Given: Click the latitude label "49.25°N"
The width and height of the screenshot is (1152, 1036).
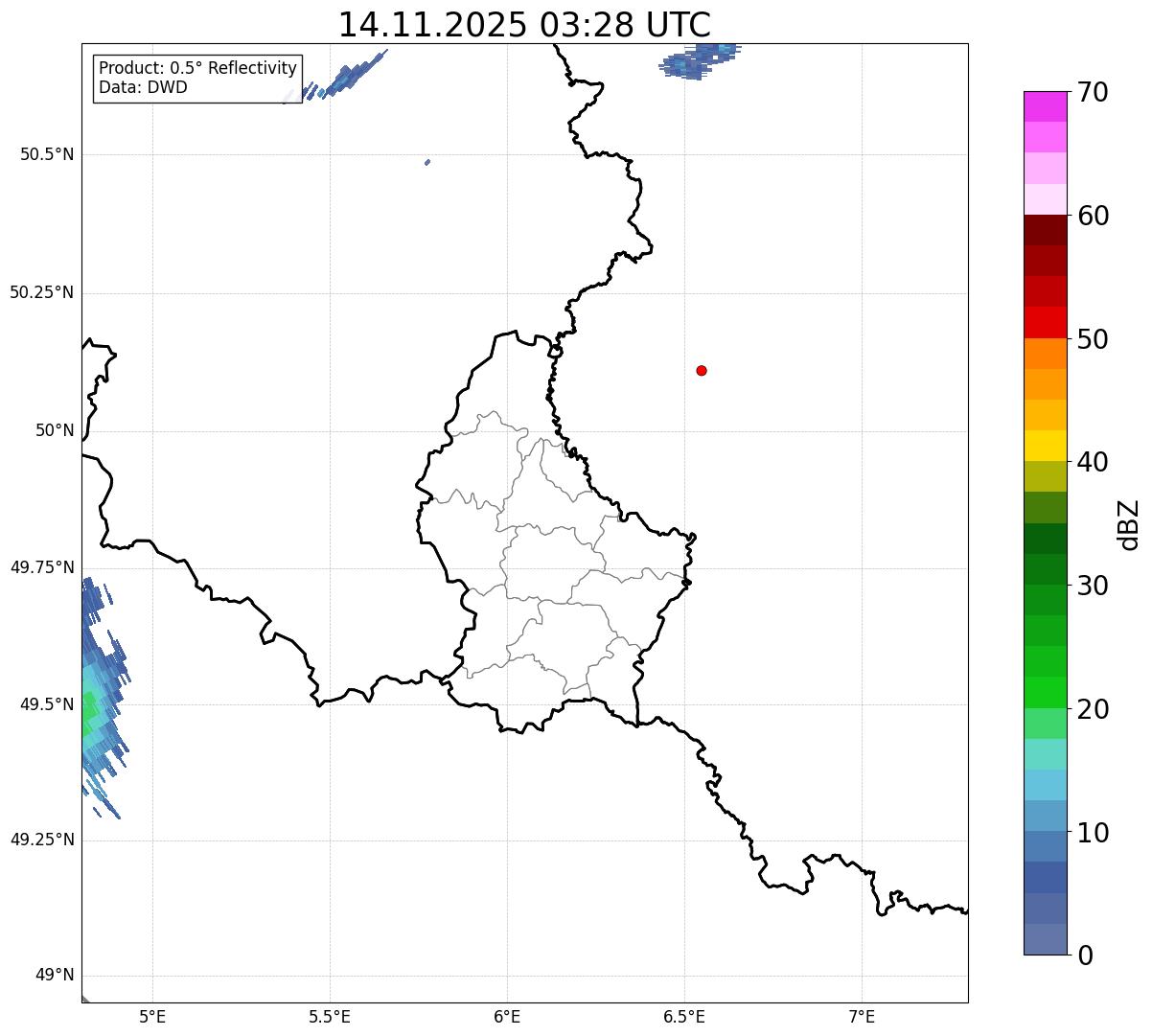Looking at the screenshot, I should [x=41, y=840].
